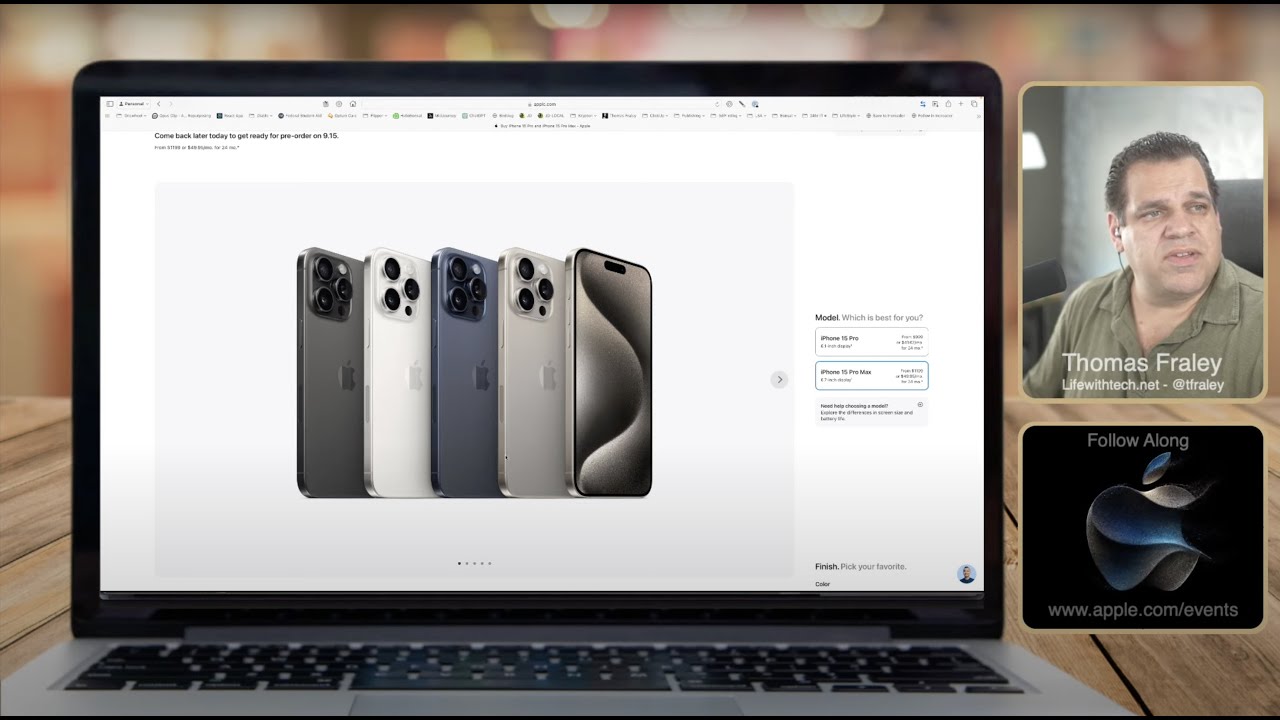Select the last gallery pagination dot
Image resolution: width=1280 pixels, height=720 pixels.
point(490,563)
